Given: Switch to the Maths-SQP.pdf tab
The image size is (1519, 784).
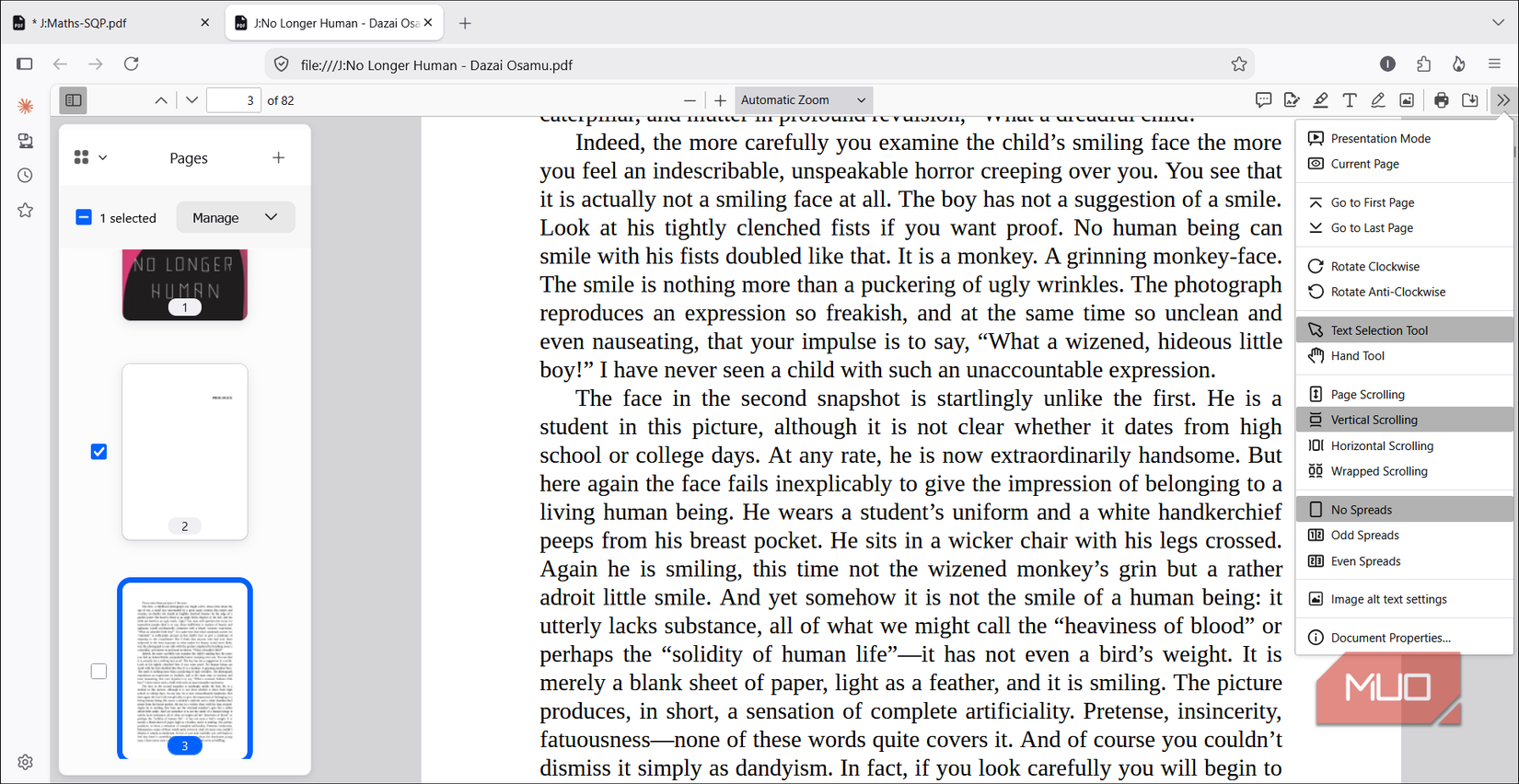Looking at the screenshot, I should pyautogui.click(x=111, y=23).
